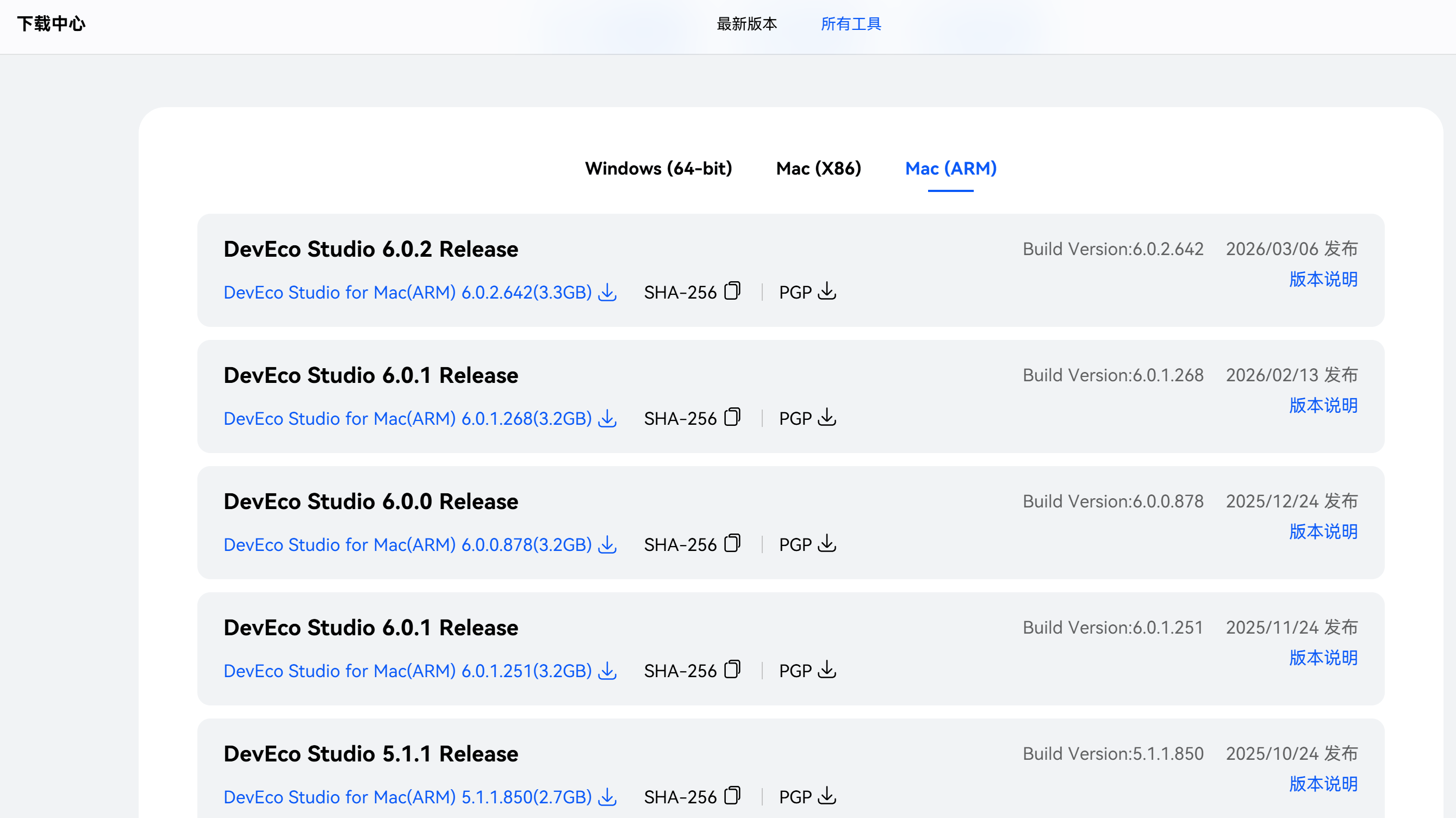Open DevEco Studio for Mac(ARM) 6.0.2.642(3.3GB) link
This screenshot has width=1456, height=818.
tap(408, 292)
